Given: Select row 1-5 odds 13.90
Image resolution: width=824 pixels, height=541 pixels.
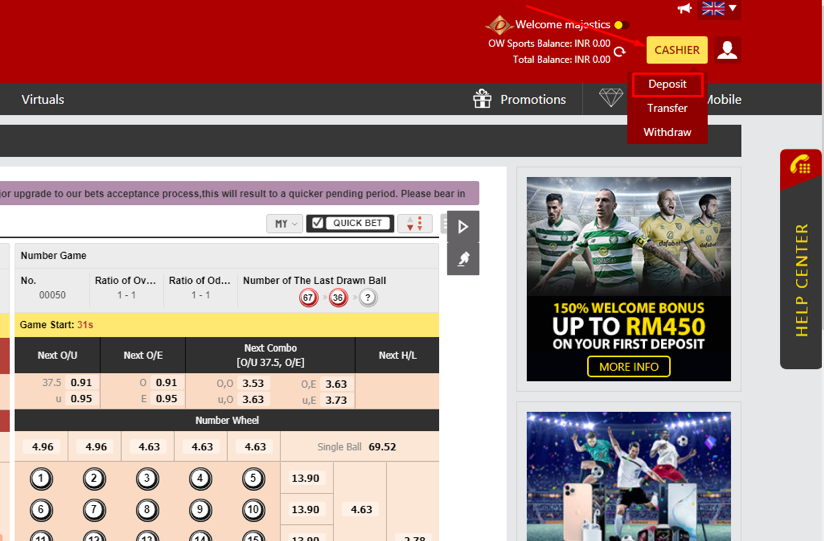Looking at the screenshot, I should coord(305,478).
